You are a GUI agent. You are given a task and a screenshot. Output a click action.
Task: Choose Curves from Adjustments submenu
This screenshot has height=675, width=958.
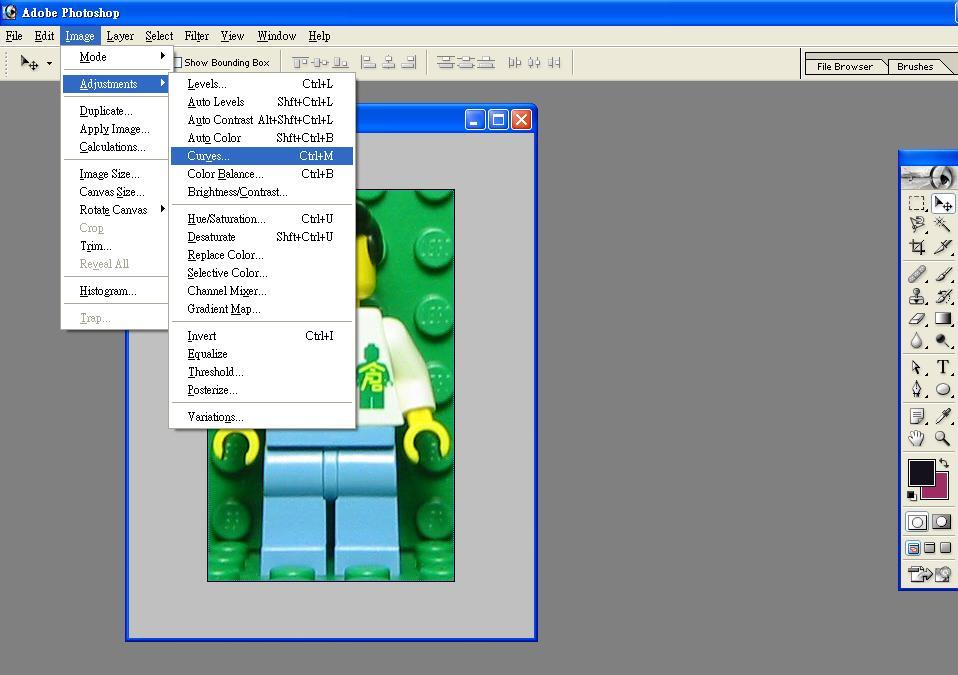pyautogui.click(x=261, y=156)
